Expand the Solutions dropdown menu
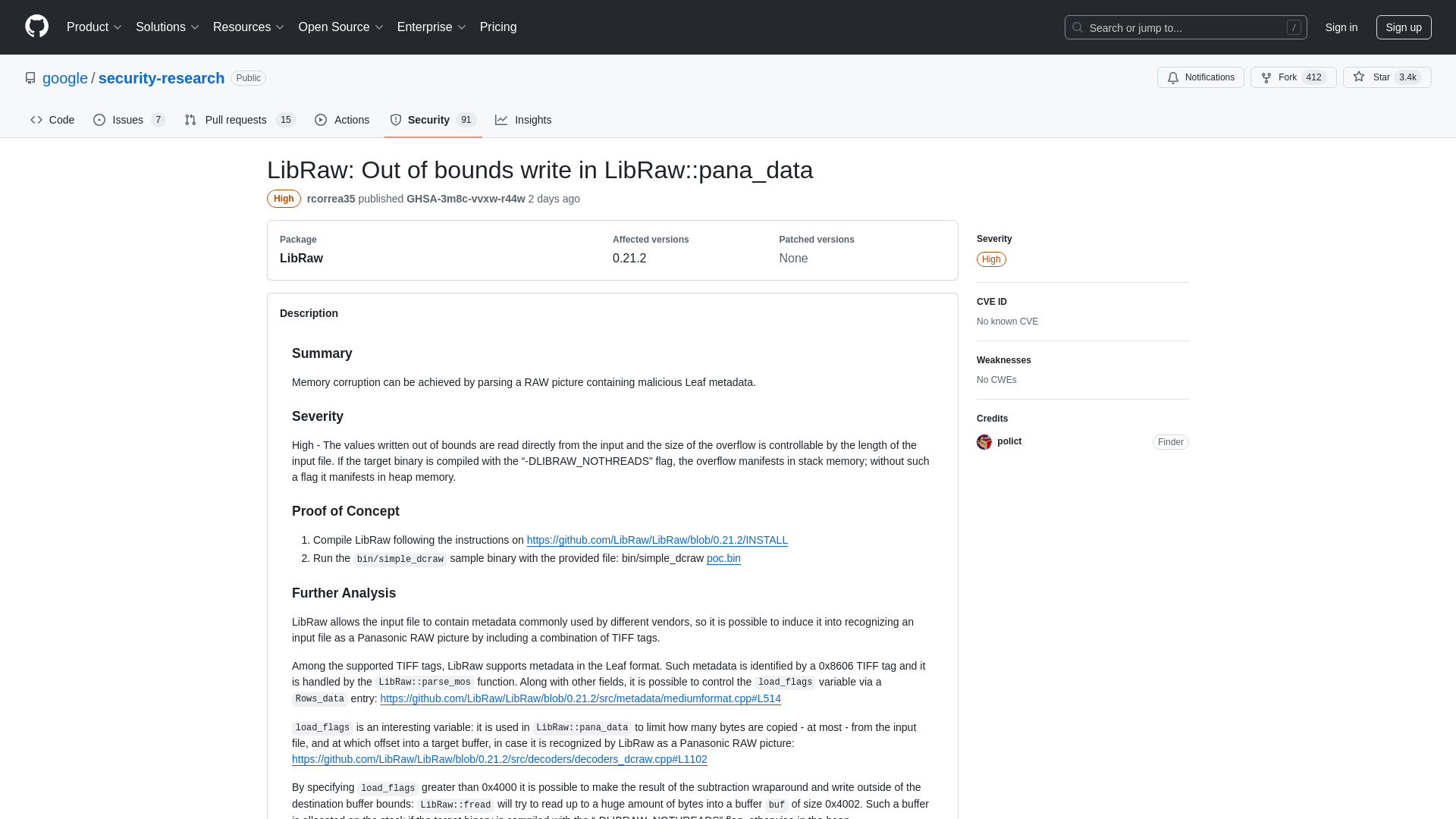The height and width of the screenshot is (819, 1456). pos(167,27)
